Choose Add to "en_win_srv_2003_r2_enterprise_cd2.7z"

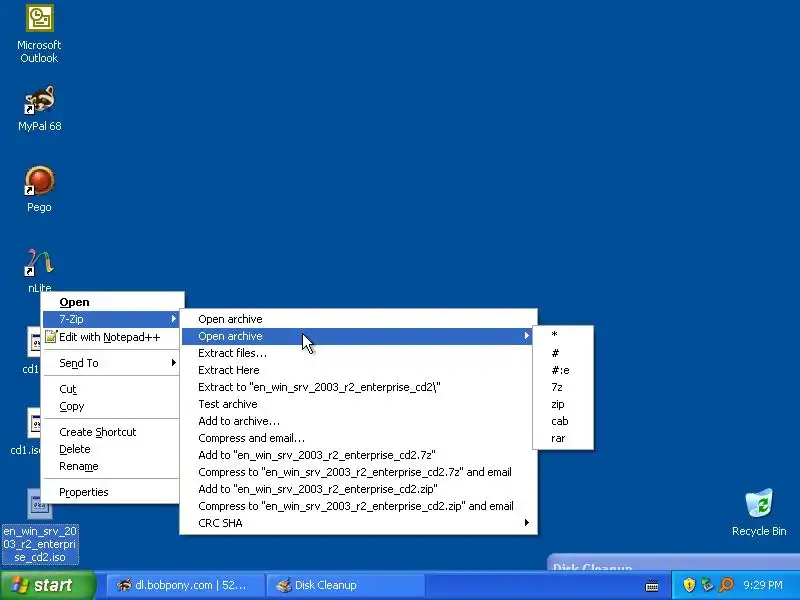pyautogui.click(x=358, y=455)
